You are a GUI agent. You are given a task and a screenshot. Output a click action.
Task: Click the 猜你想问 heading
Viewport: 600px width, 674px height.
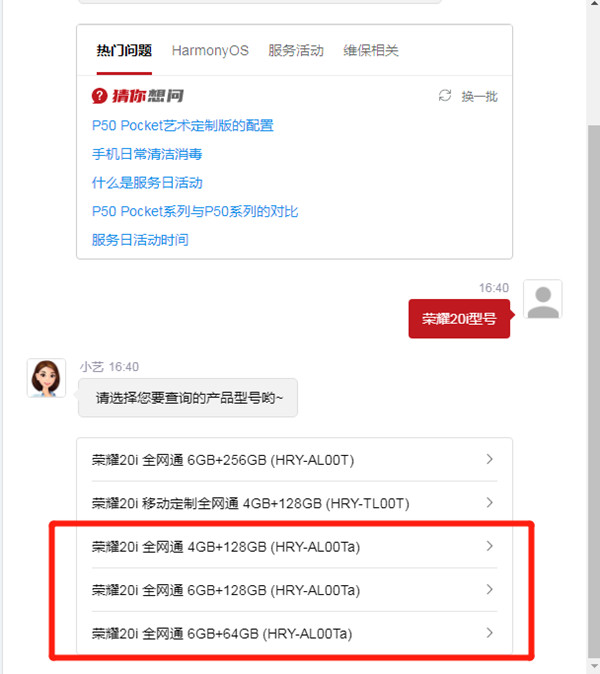148,96
